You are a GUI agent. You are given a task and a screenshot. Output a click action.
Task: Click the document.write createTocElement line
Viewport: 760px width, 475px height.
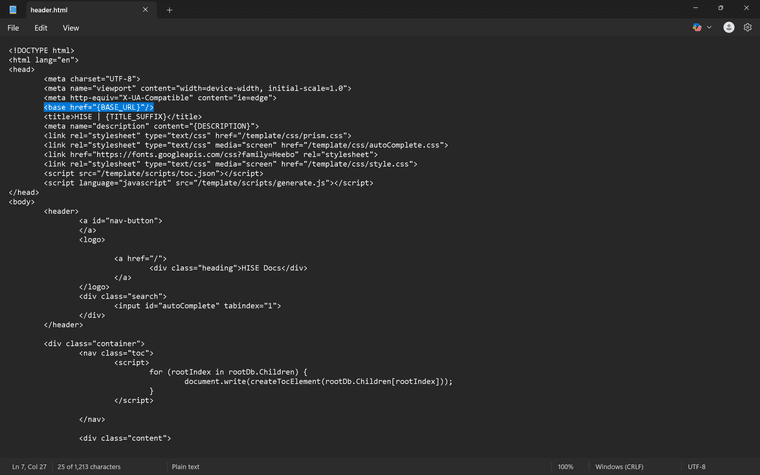point(318,381)
